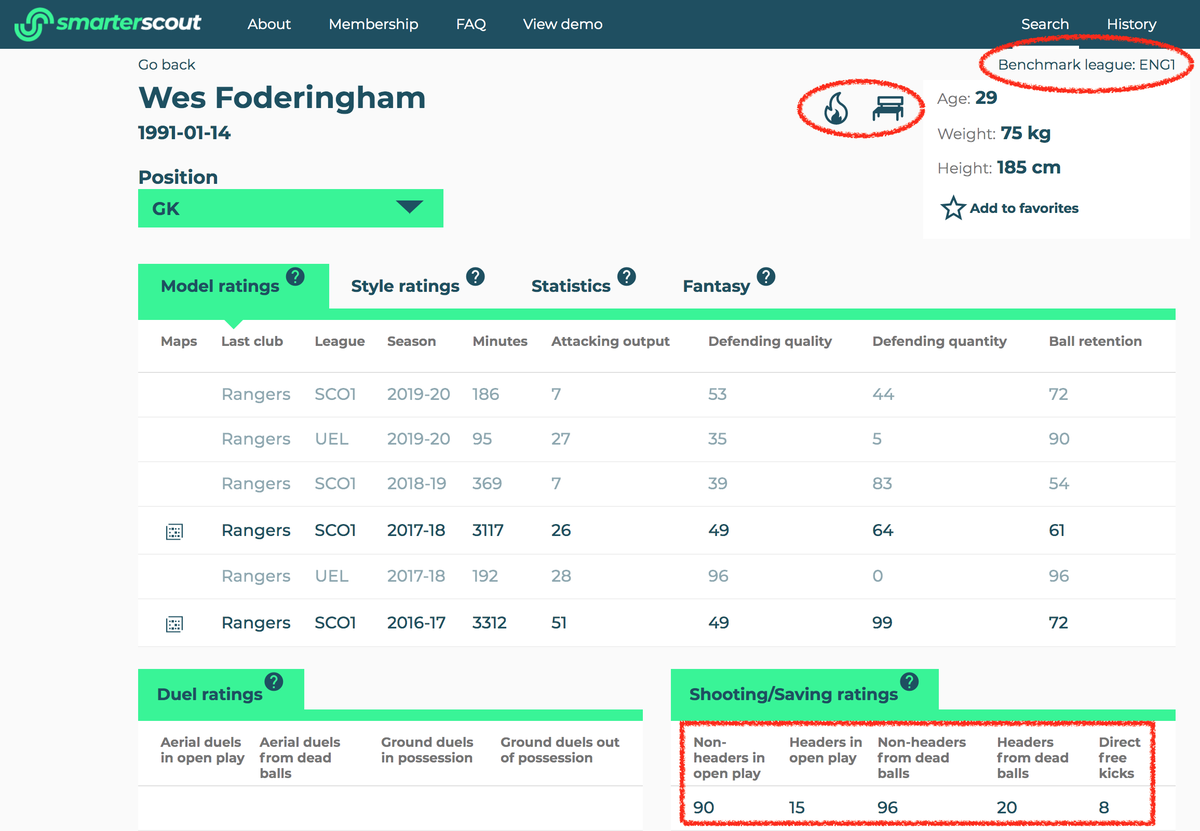
Task: Expand the GK position dropdown
Action: pos(290,208)
